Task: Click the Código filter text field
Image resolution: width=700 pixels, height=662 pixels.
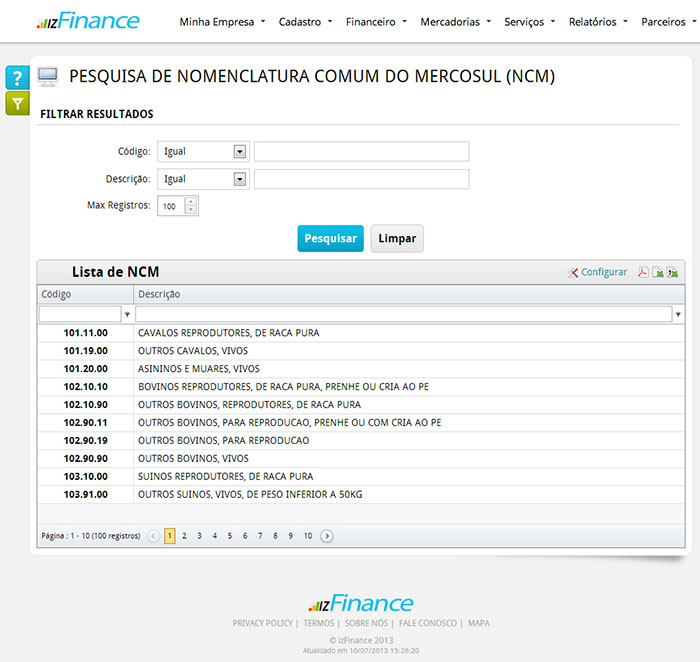Action: coord(361,152)
